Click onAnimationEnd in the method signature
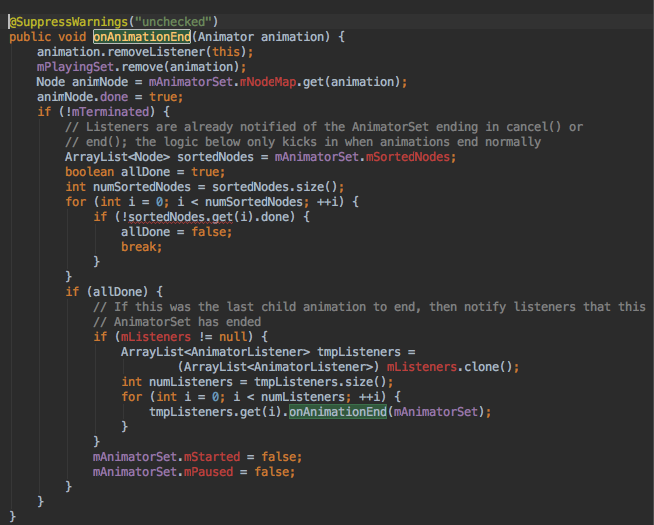Screen dimensions: 654x525 click(142, 37)
